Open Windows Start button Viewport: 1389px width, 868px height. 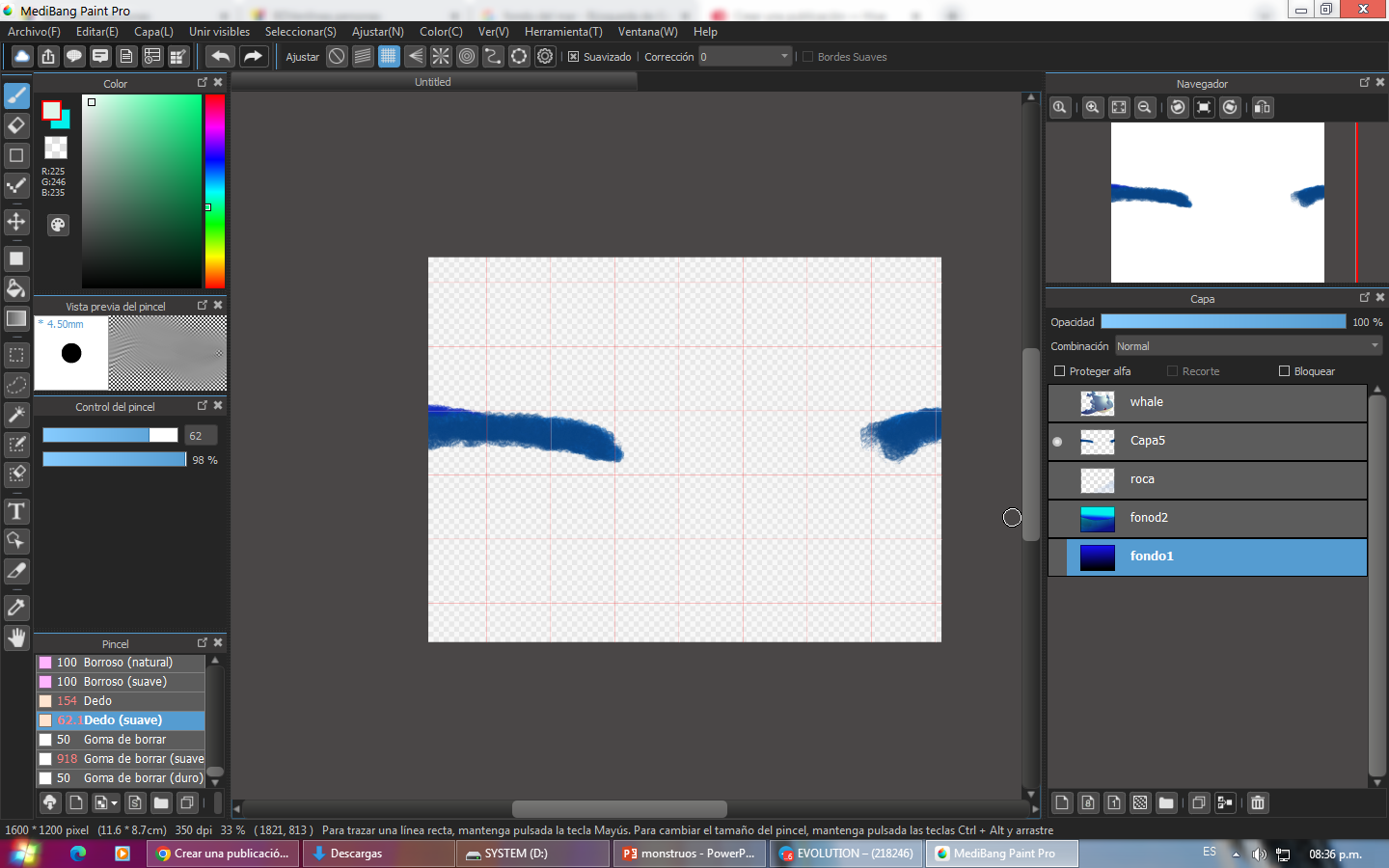tap(23, 854)
